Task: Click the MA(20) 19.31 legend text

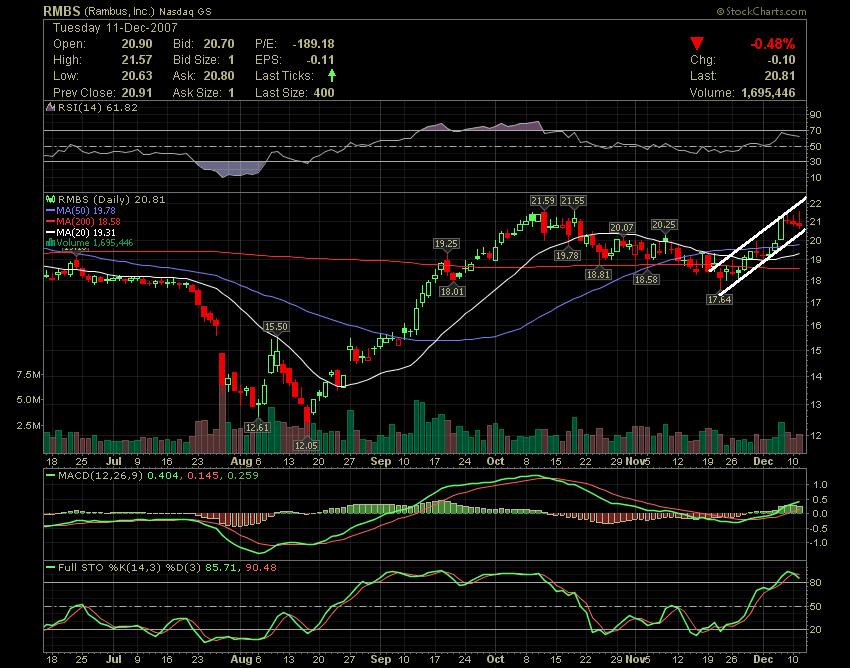Action: coord(86,233)
